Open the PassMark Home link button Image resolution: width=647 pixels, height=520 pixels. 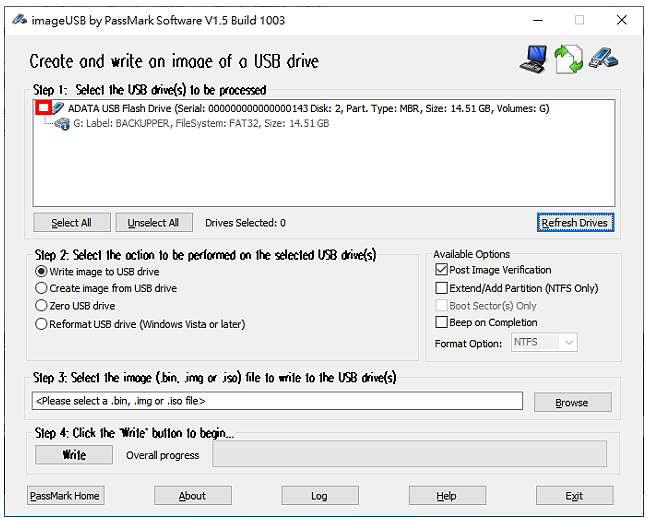tap(65, 496)
